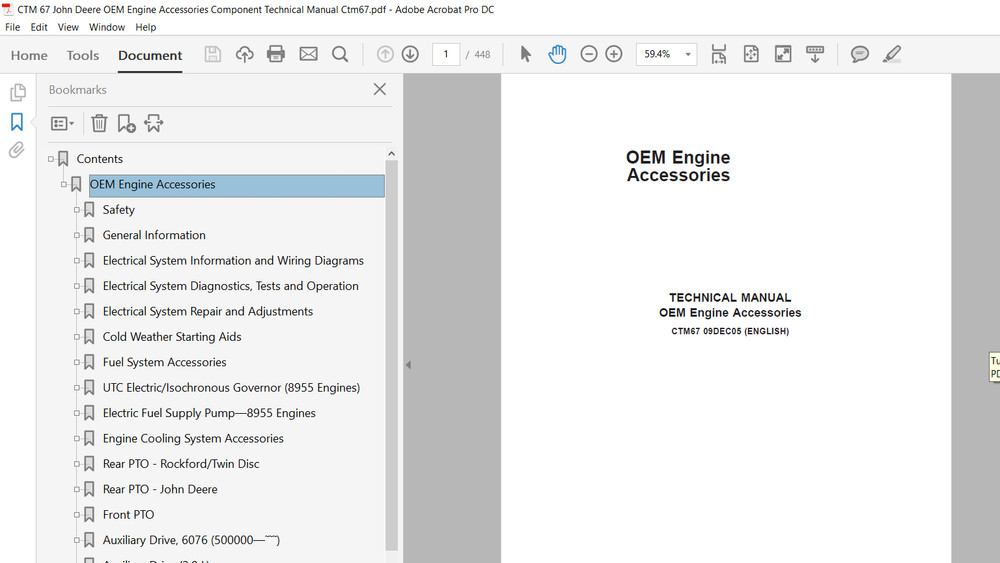This screenshot has height=563, width=1000.
Task: Close the Bookmarks panel
Action: 379,89
